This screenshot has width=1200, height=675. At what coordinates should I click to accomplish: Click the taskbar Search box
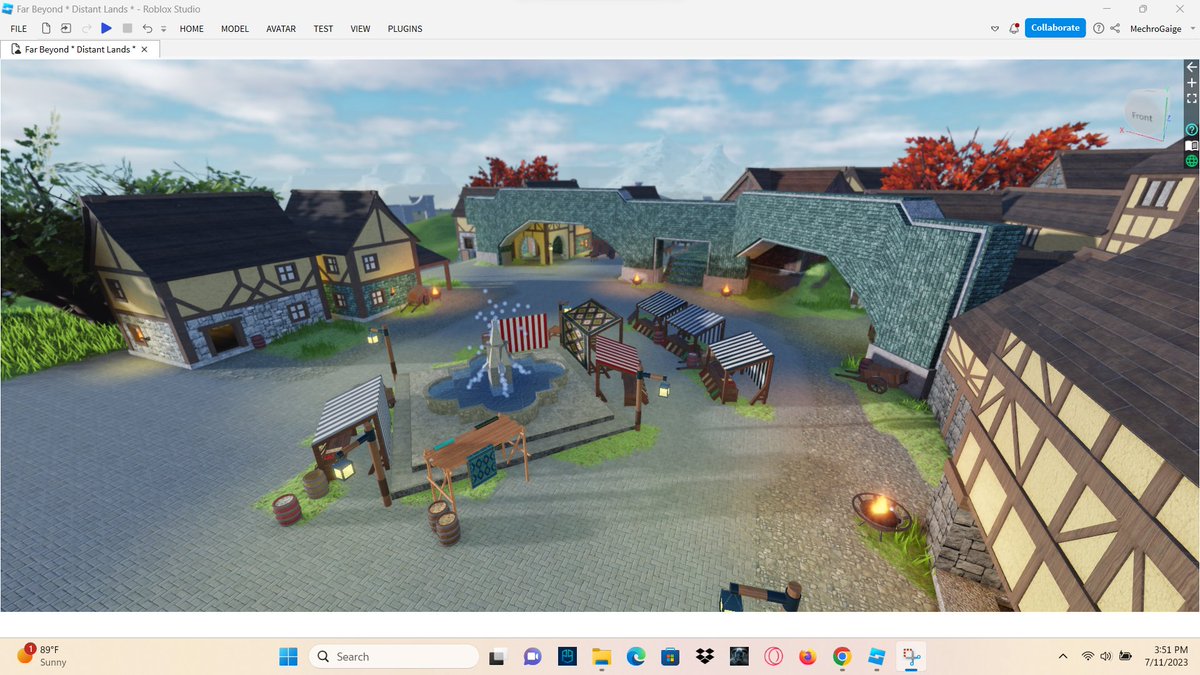pyautogui.click(x=393, y=657)
